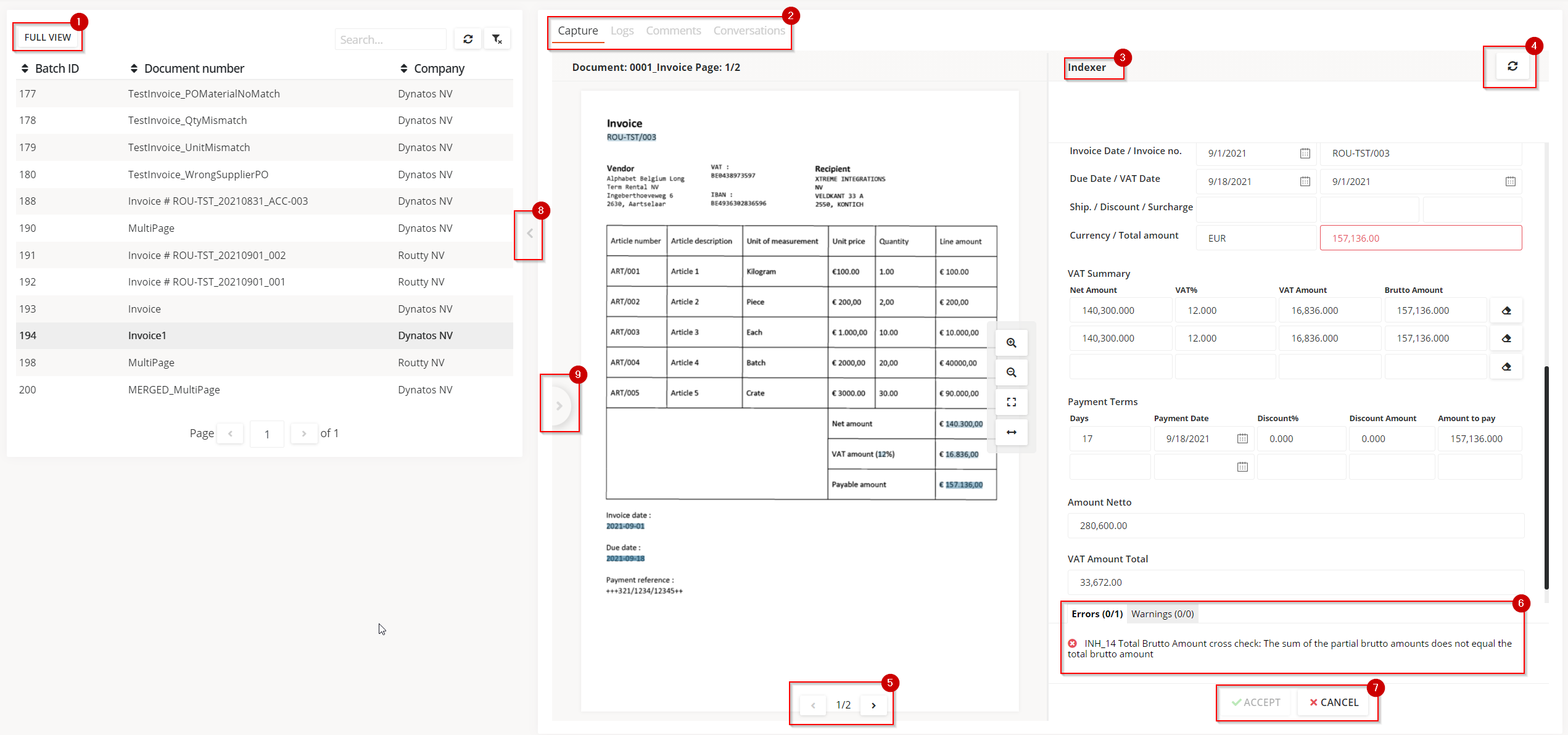The width and height of the screenshot is (1568, 735).
Task: Zoom out of the invoice document
Action: coord(1011,372)
